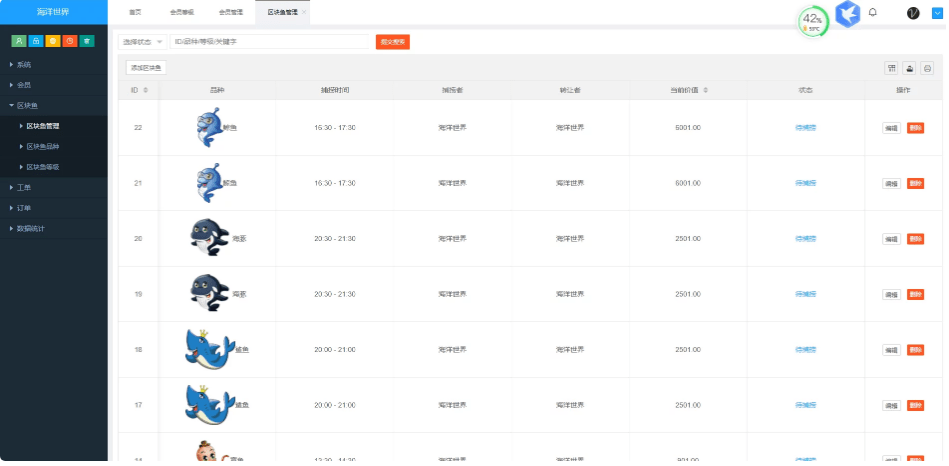
Task: Click the yellow round icon in sidebar
Action: [53, 41]
